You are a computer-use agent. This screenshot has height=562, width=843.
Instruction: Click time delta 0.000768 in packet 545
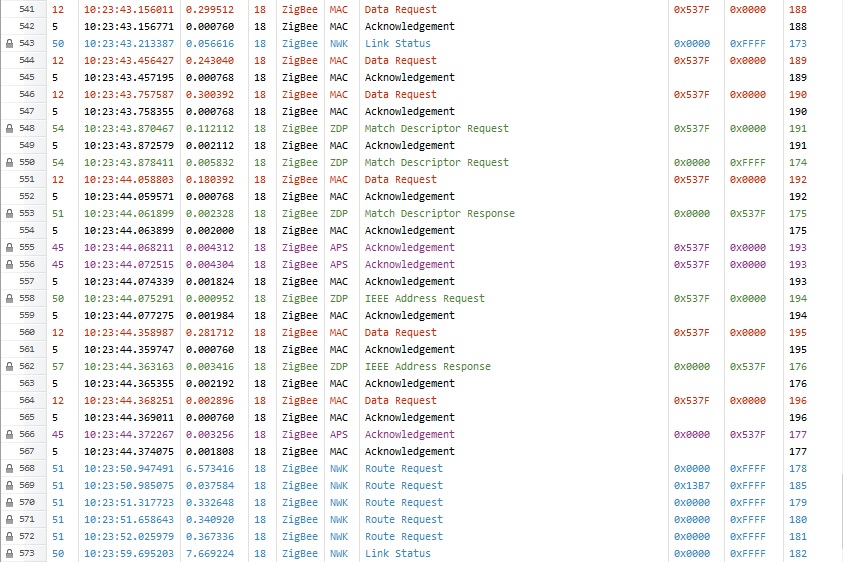(x=210, y=77)
